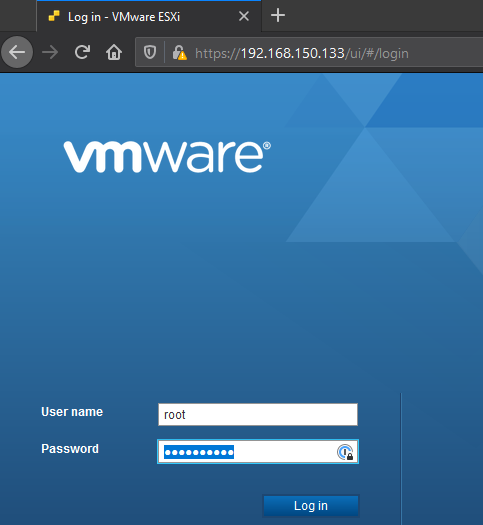The image size is (483, 525).
Task: Click the User name label
Action: 72,412
